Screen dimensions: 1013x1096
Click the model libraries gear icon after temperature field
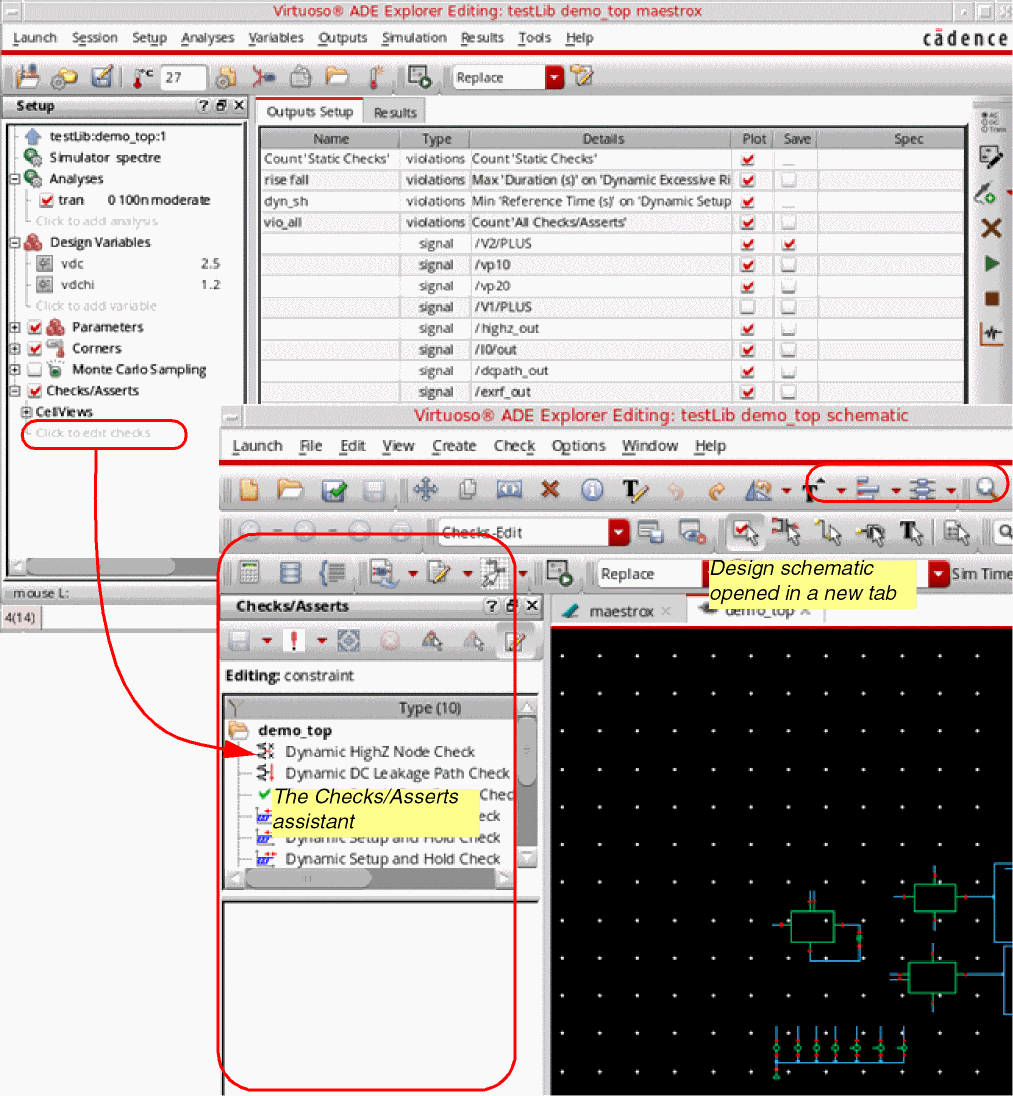point(226,78)
